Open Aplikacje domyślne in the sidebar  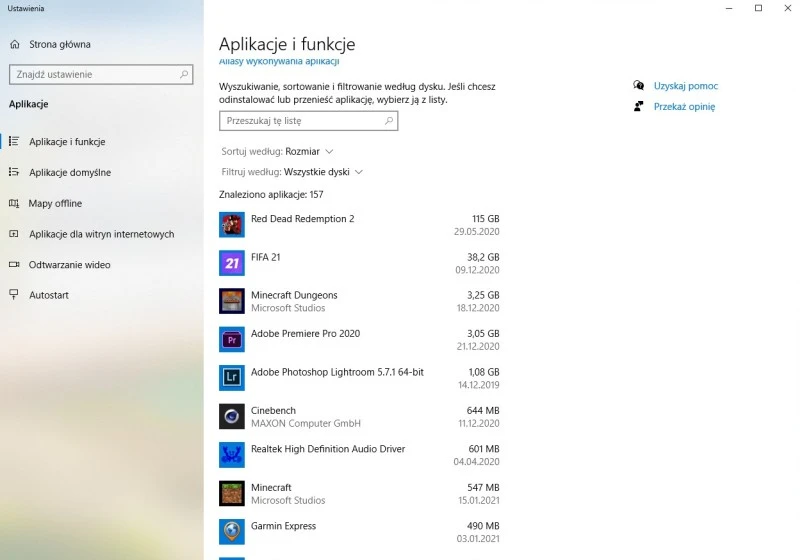pos(70,173)
